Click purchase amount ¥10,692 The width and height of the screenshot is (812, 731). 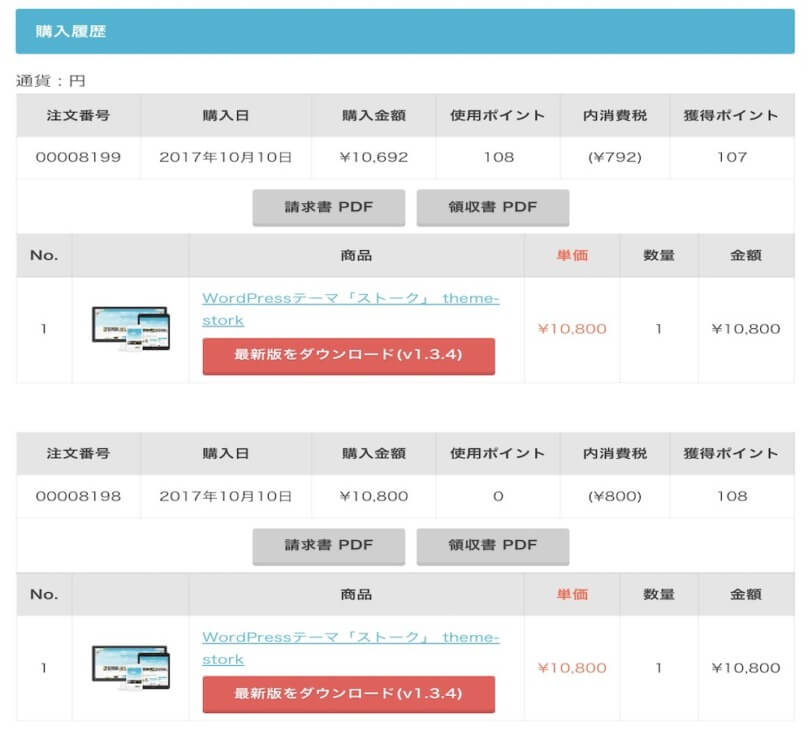(373, 157)
